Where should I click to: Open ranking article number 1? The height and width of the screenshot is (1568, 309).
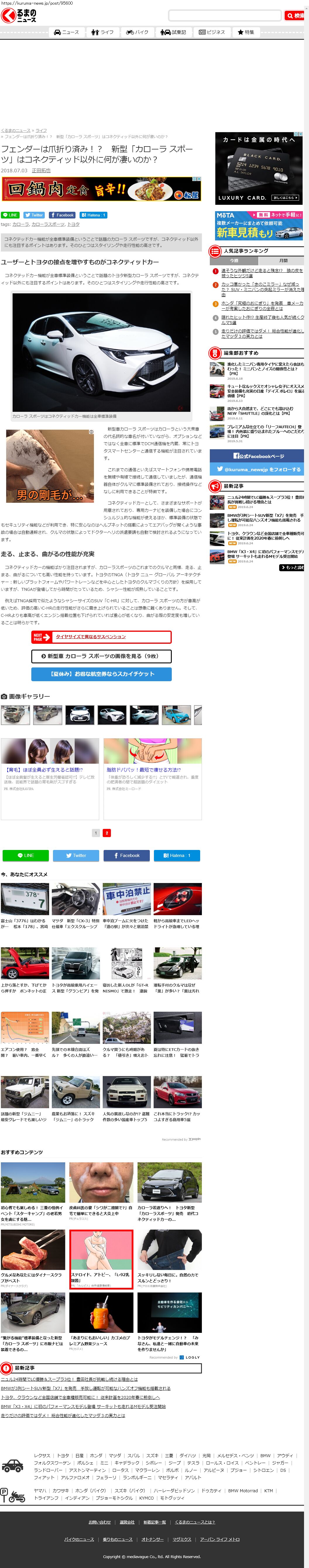[262, 273]
